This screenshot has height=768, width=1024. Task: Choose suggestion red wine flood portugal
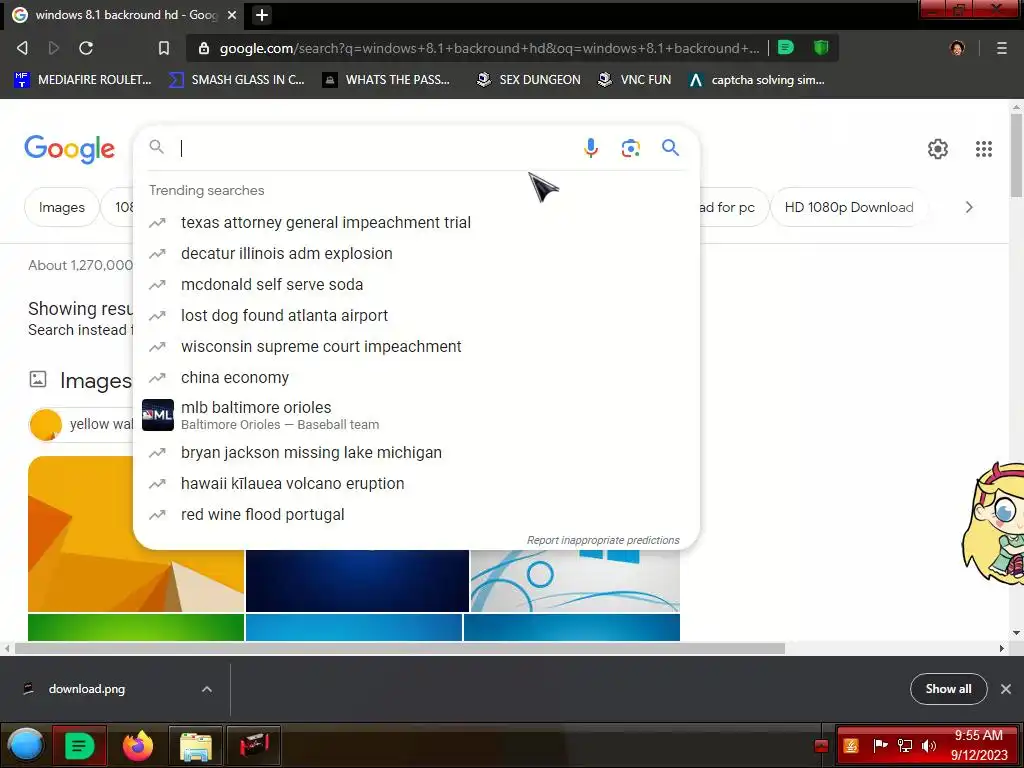[x=416, y=515]
